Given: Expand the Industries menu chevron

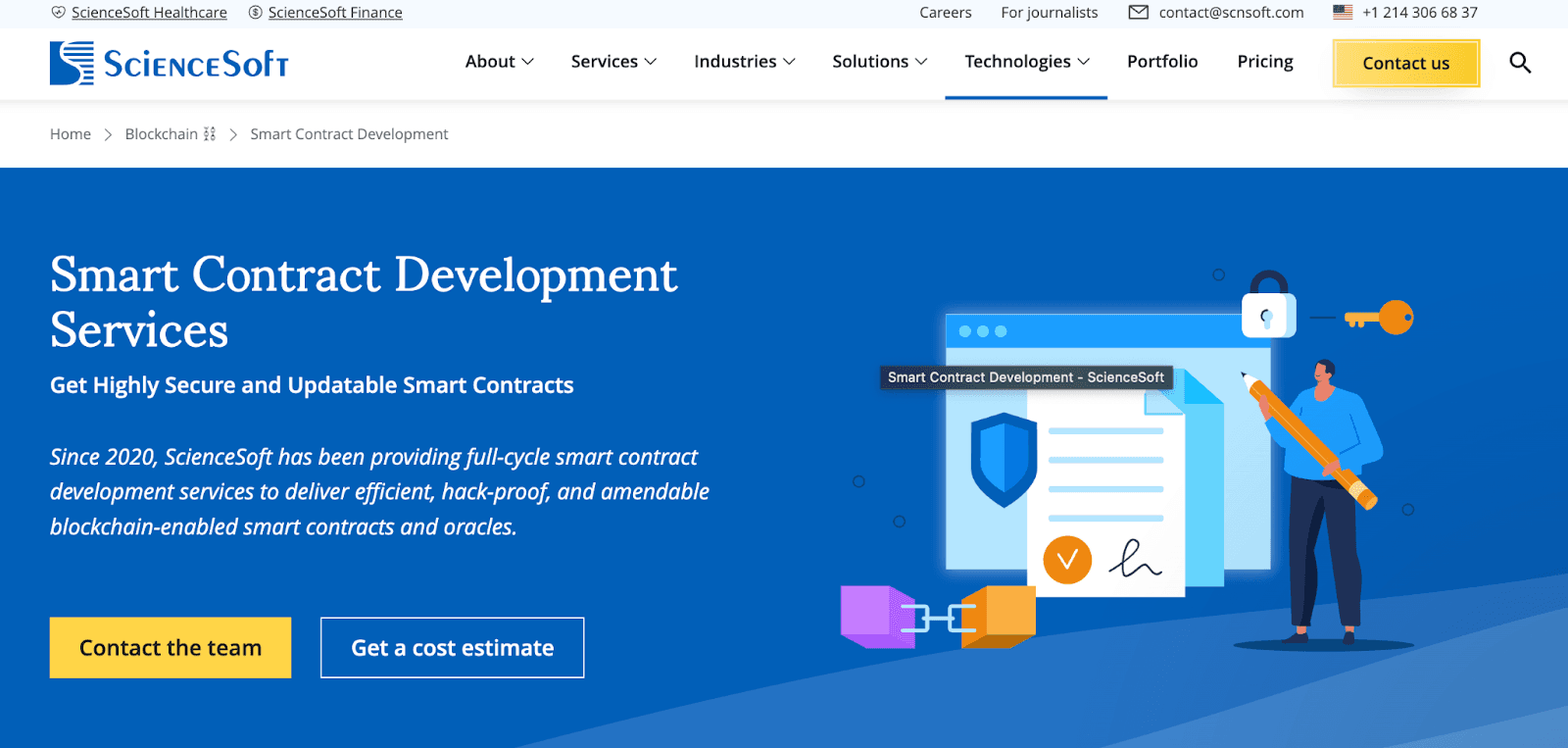Looking at the screenshot, I should pos(789,62).
